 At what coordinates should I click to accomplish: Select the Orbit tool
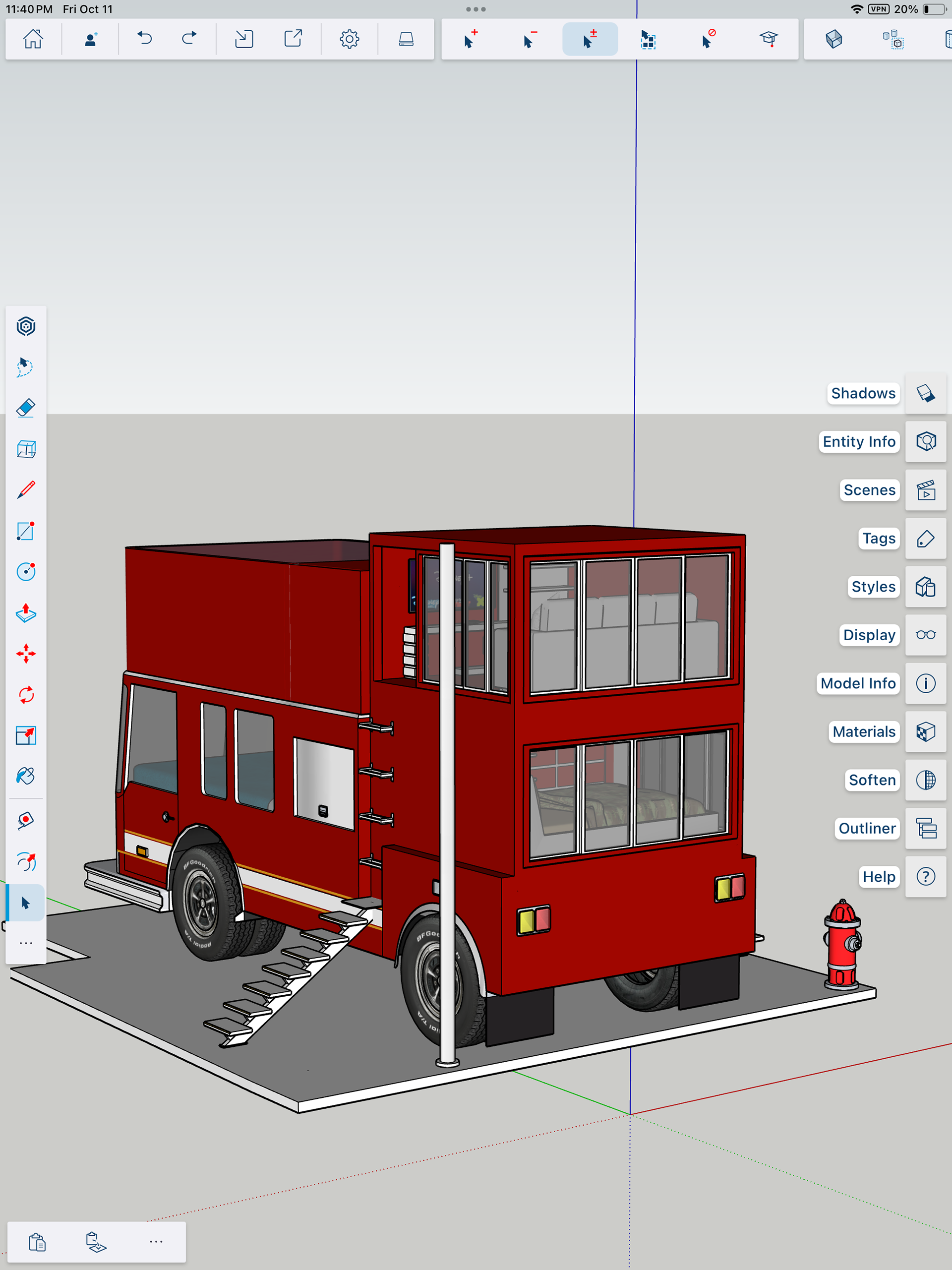tap(26, 862)
